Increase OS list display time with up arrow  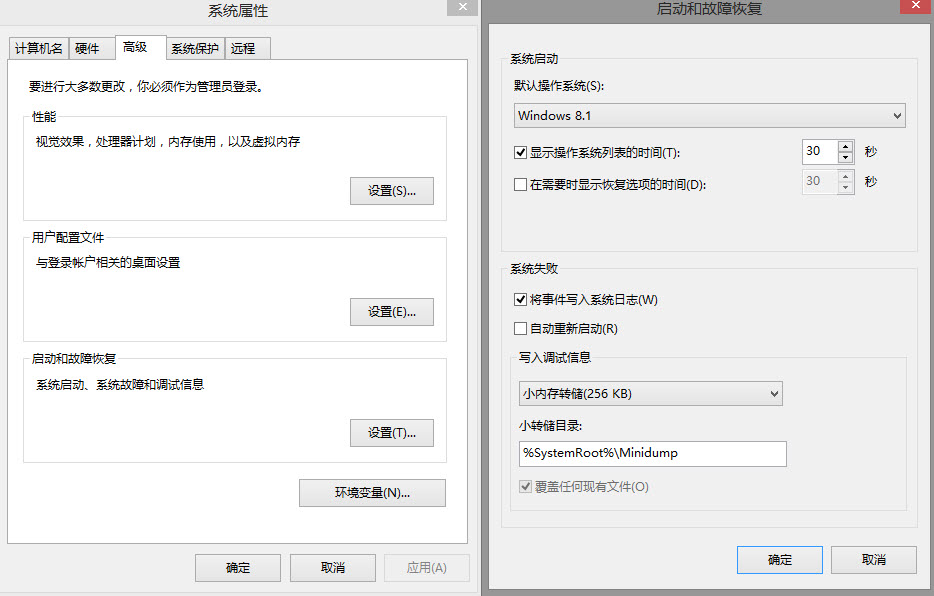(x=845, y=147)
